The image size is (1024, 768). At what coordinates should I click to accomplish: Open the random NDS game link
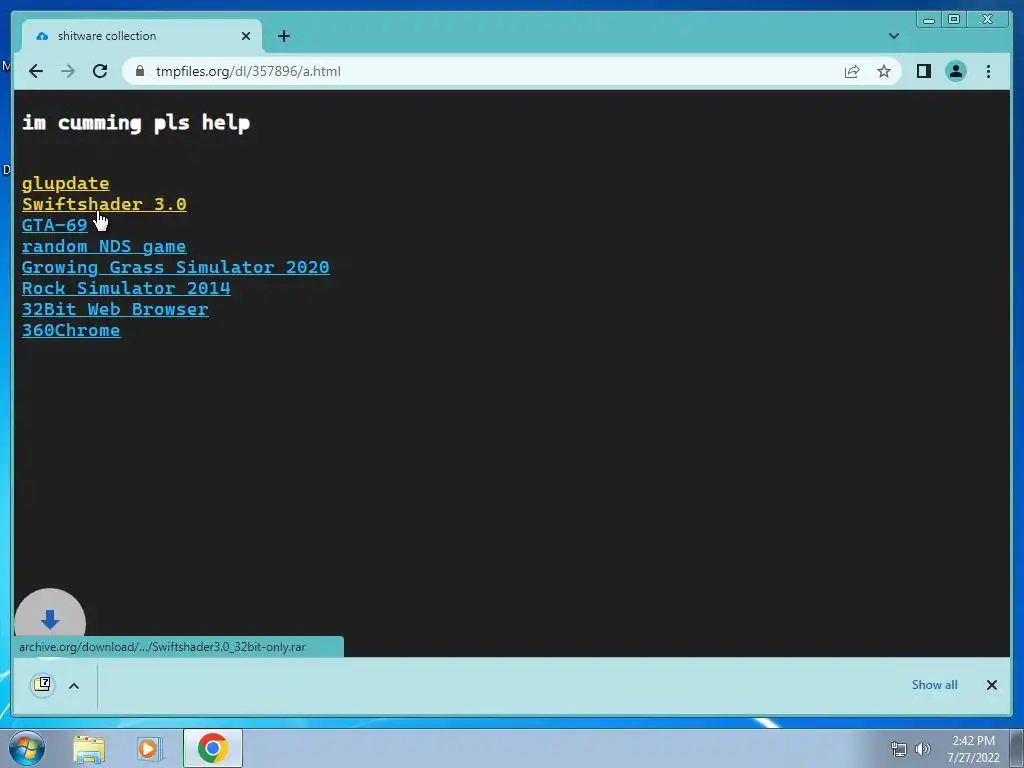[x=104, y=246]
